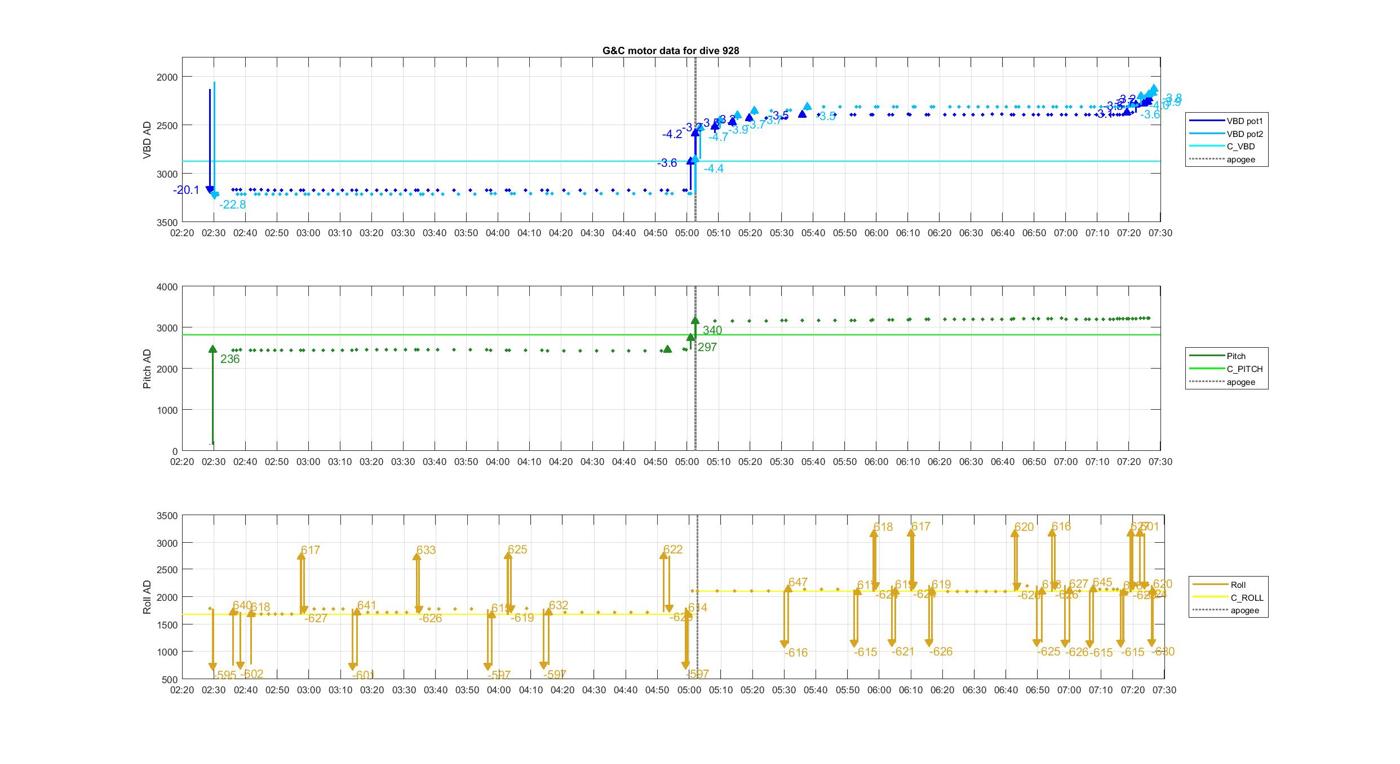Select the "-22.8" VBD data label
The width and height of the screenshot is (1400, 764).
pyautogui.click(x=233, y=205)
